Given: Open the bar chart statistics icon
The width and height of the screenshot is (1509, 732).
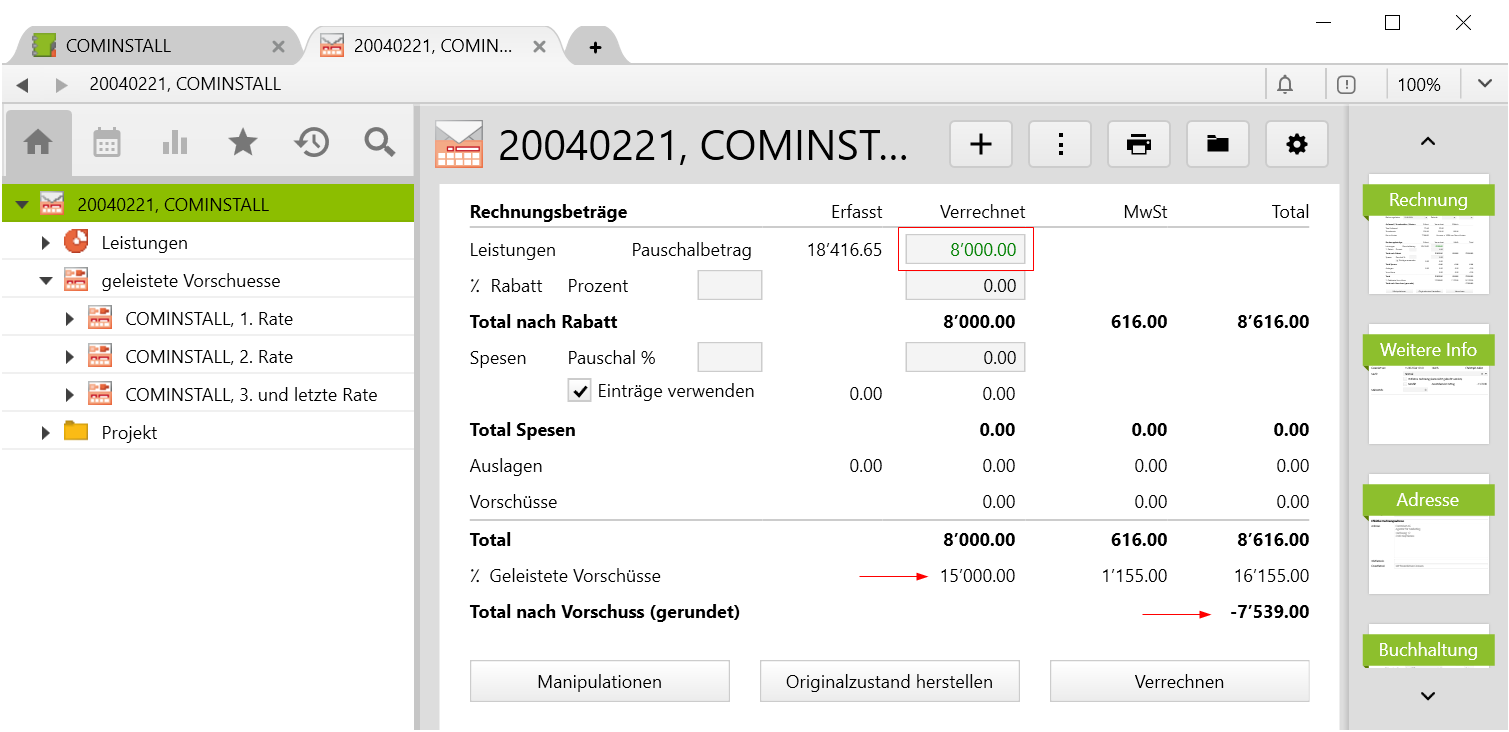Looking at the screenshot, I should tap(175, 143).
